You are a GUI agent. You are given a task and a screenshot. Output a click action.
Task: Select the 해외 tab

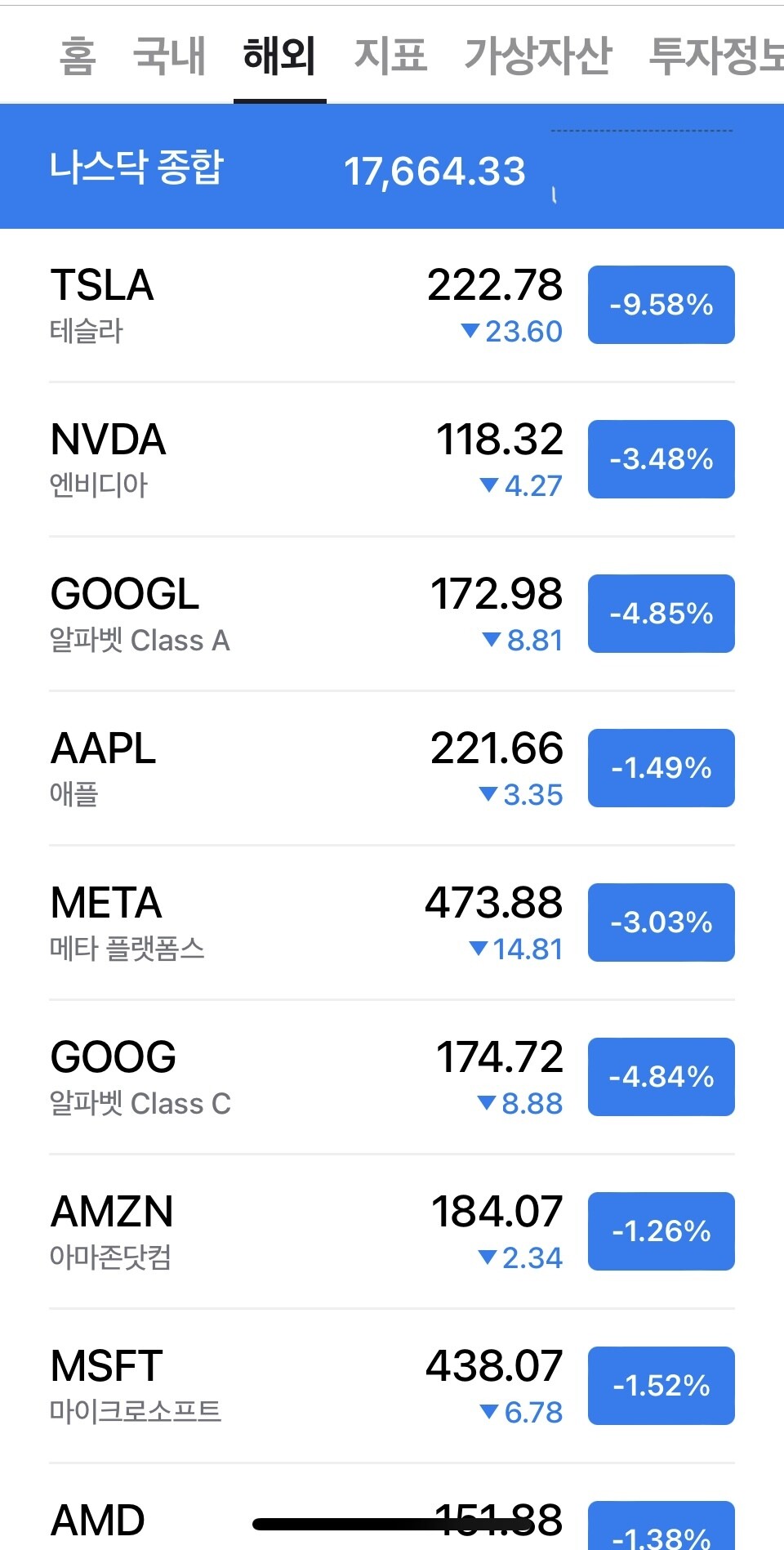point(279,56)
